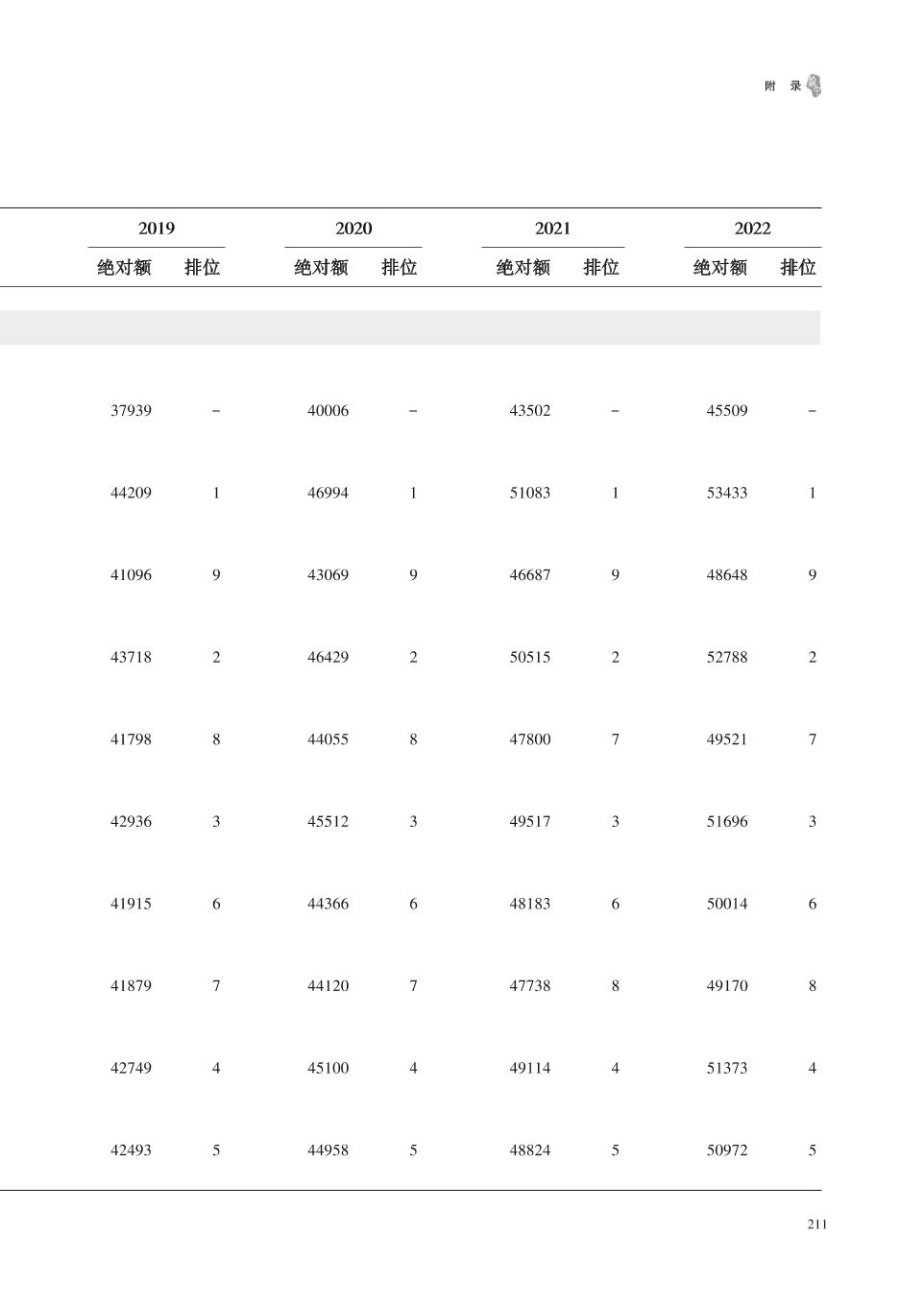Click 排位 subheader under 2022
Image resolution: width=924 pixels, height=1307 pixels.
797,268
